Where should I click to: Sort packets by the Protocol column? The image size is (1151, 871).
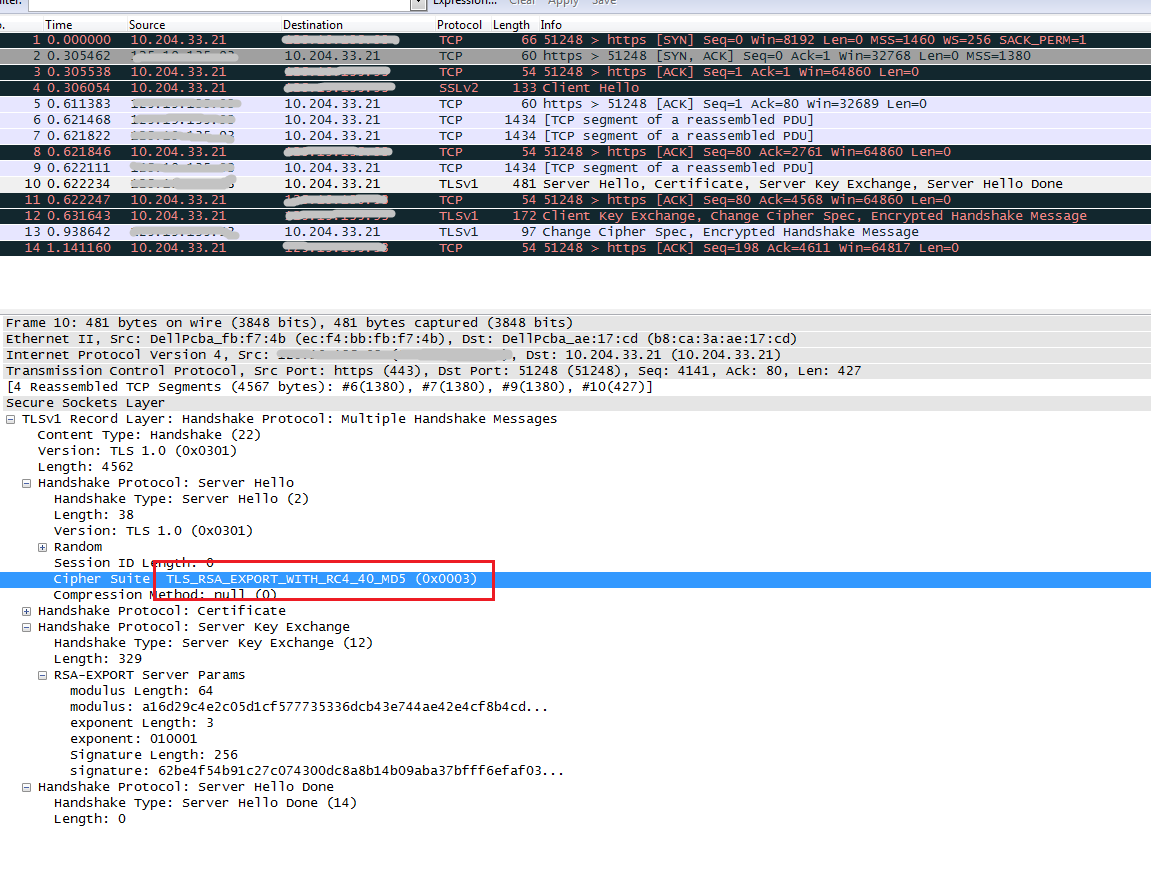[459, 24]
